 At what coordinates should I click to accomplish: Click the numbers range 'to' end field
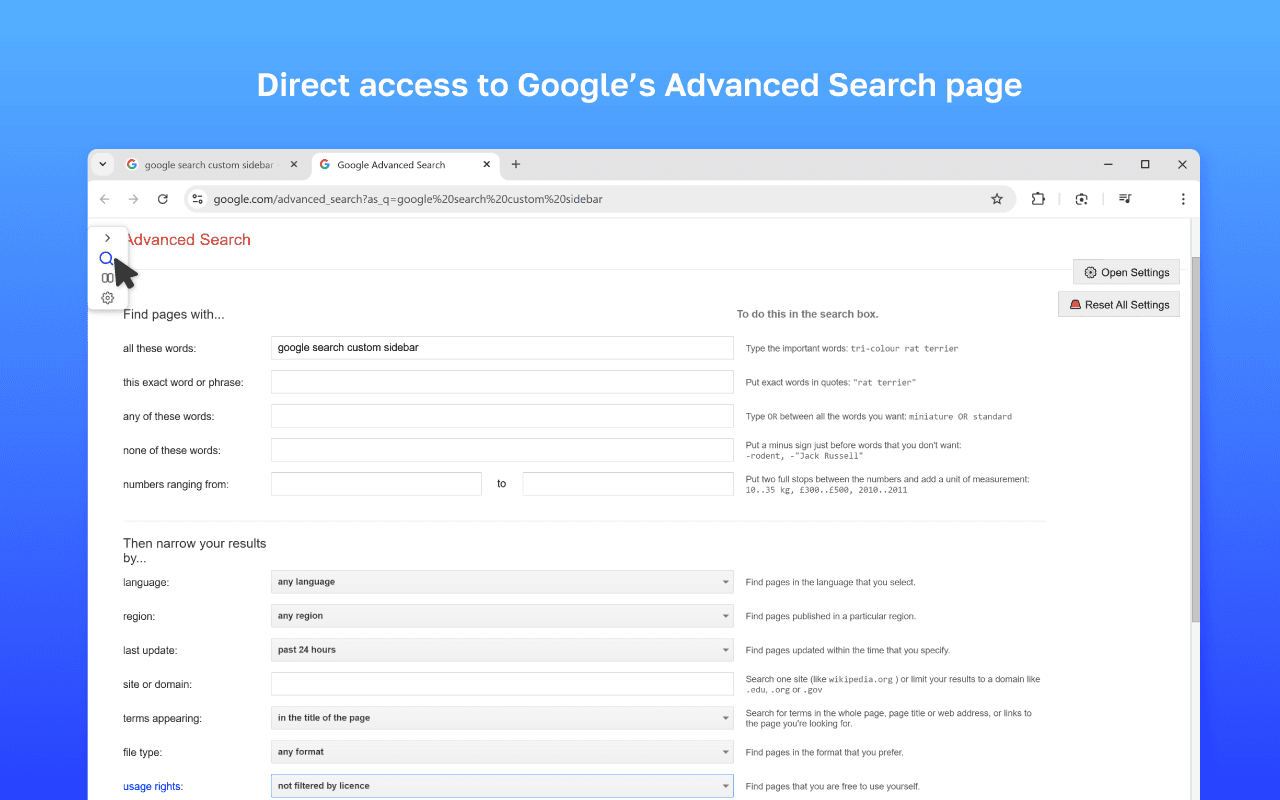click(x=628, y=484)
